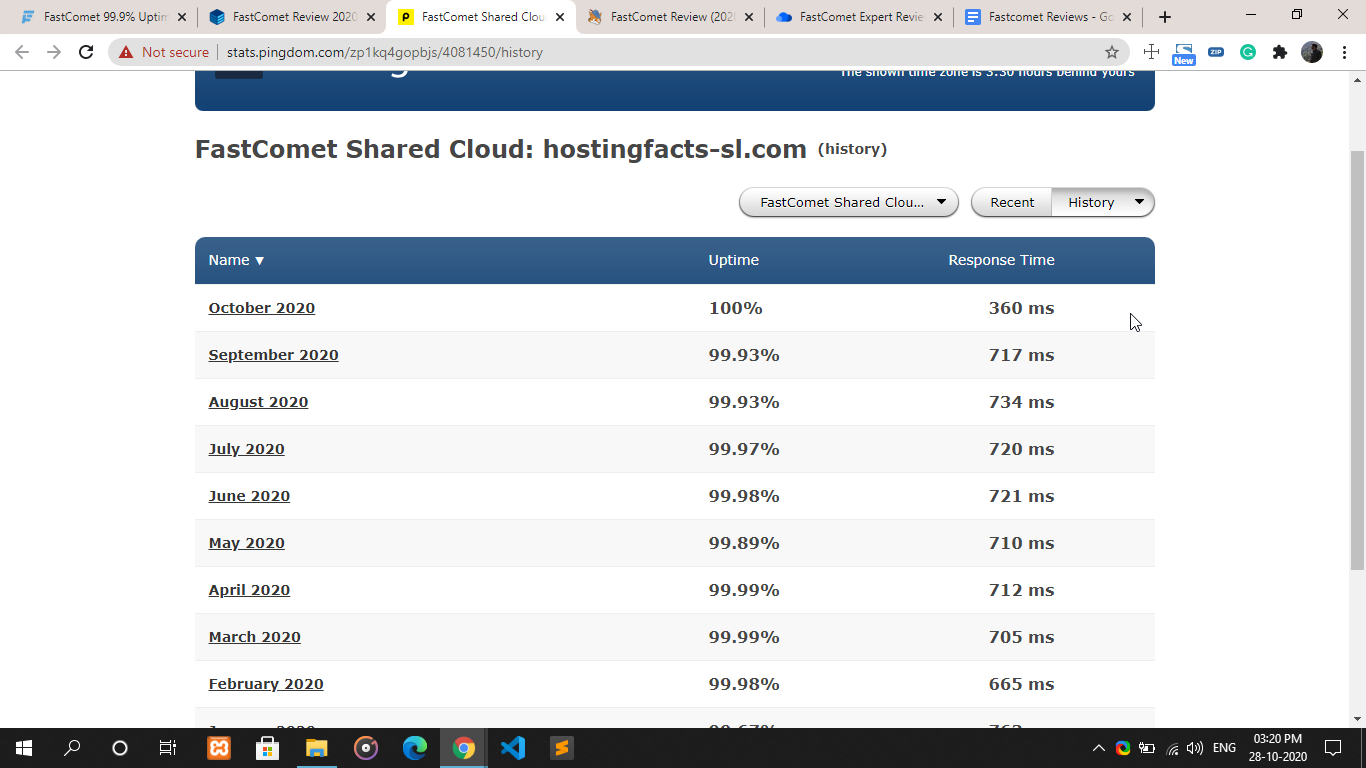Open Sublime Text from the taskbar

tap(562, 748)
